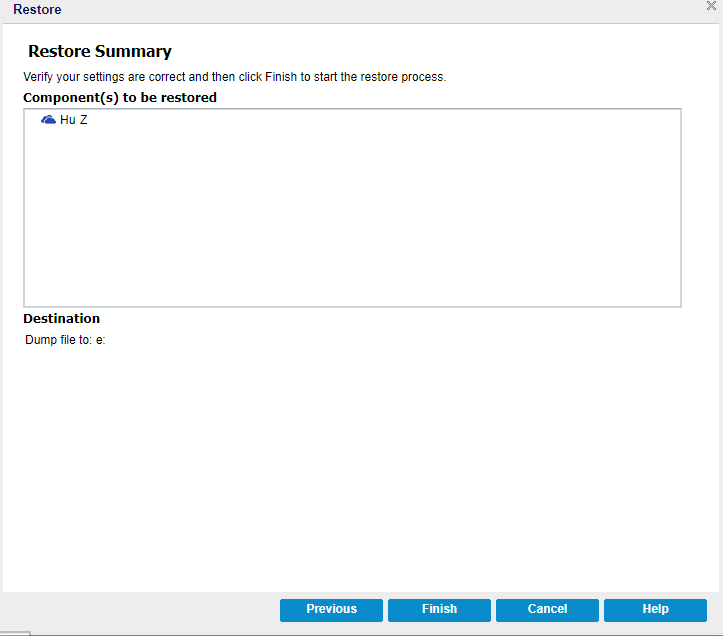Screen dimensions: 723x636
Task: Select the Hu Z component entry
Action: pos(73,120)
